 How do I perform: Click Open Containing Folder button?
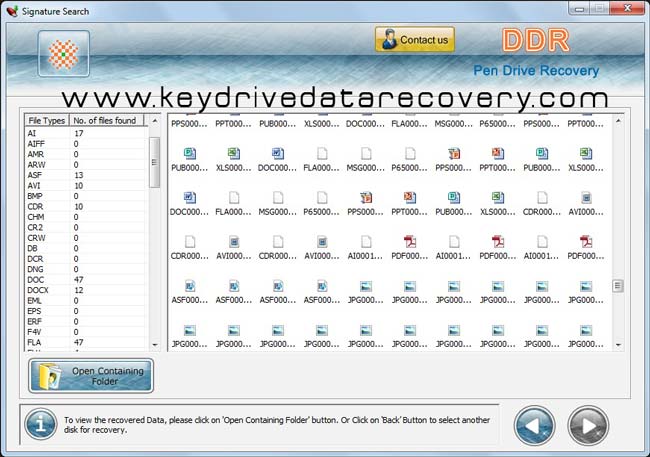(91, 376)
